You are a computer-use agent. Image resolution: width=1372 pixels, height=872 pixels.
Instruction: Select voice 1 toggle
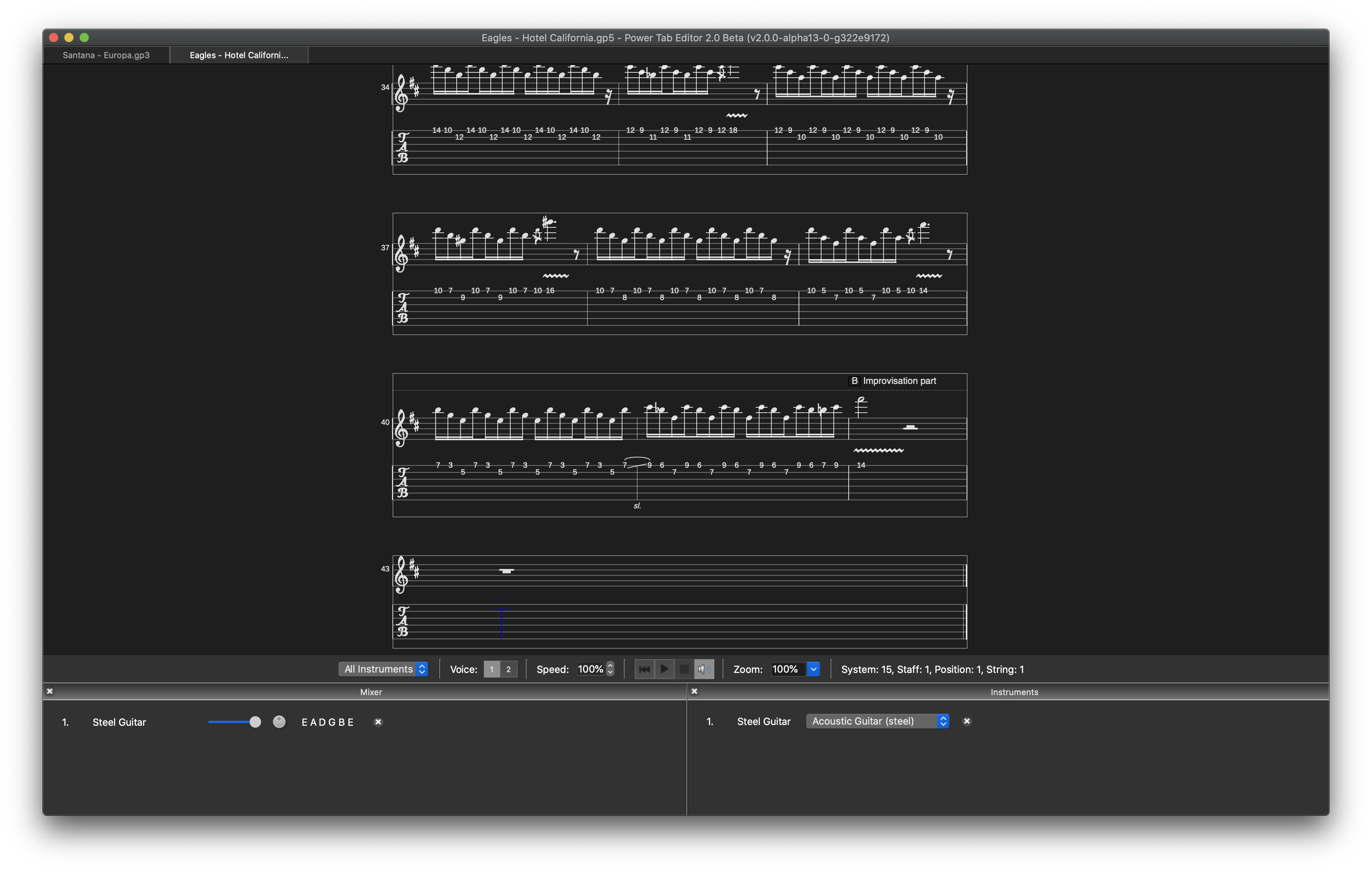[x=492, y=669]
